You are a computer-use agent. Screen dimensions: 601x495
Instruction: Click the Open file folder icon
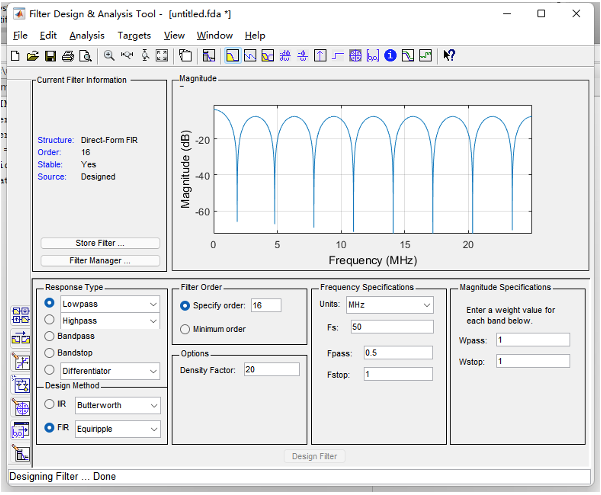click(x=32, y=56)
